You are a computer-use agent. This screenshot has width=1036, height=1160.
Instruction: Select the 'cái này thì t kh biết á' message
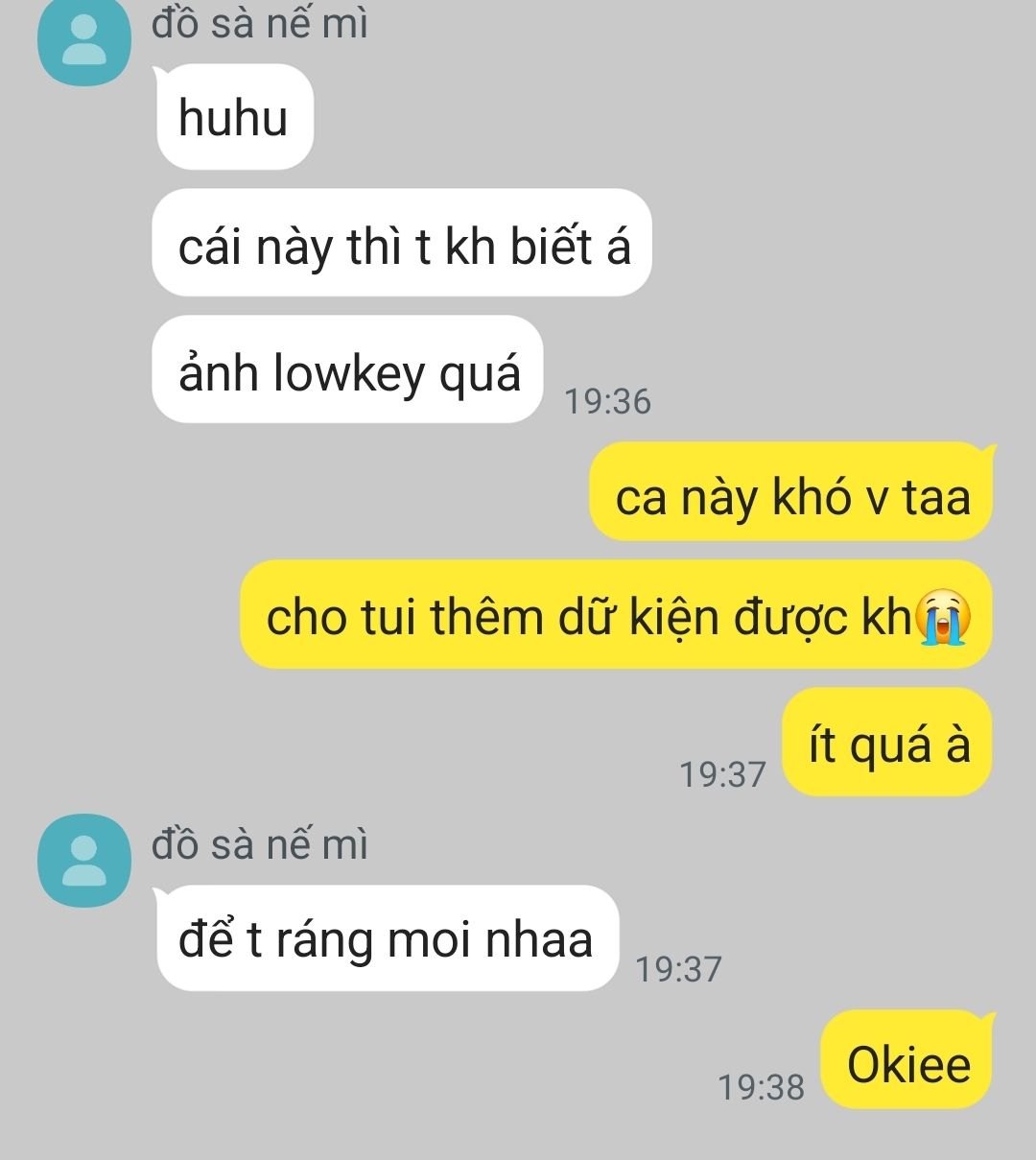[402, 243]
